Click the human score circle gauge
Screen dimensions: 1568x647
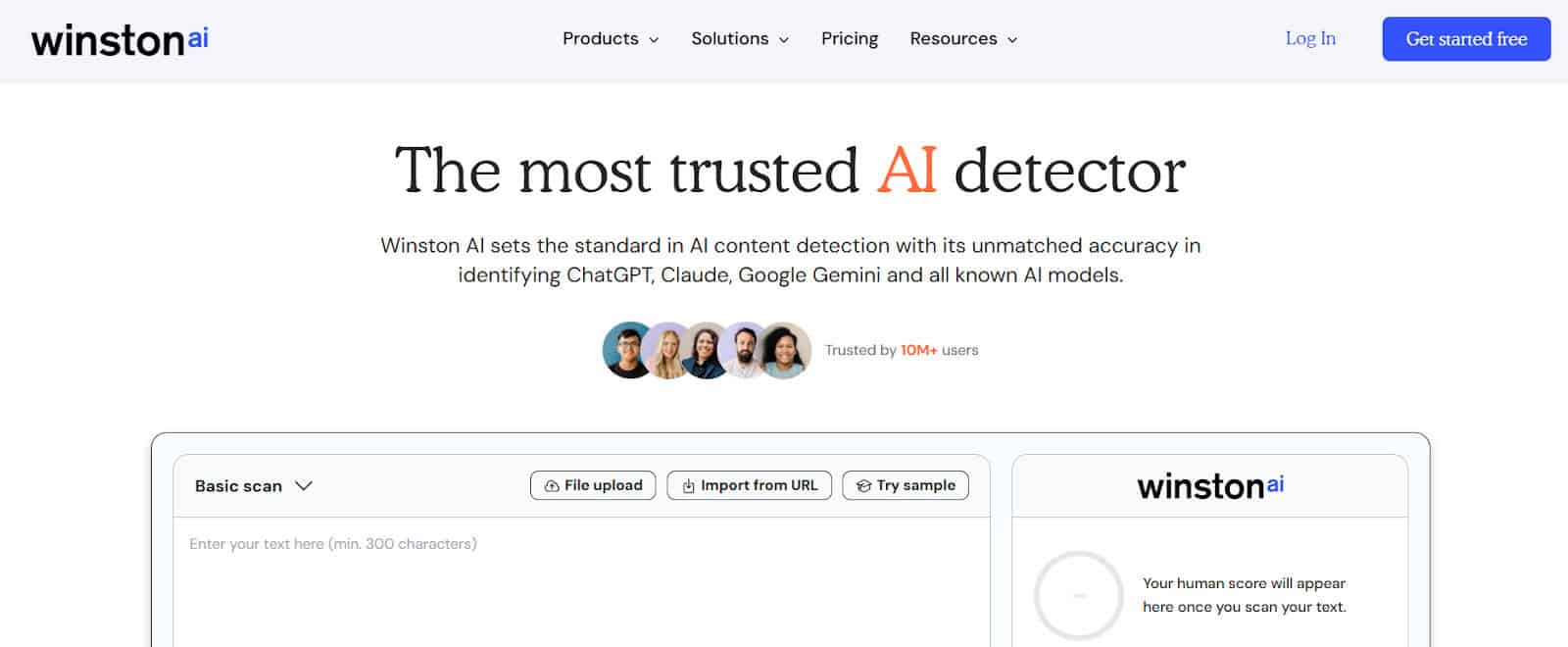(x=1078, y=595)
